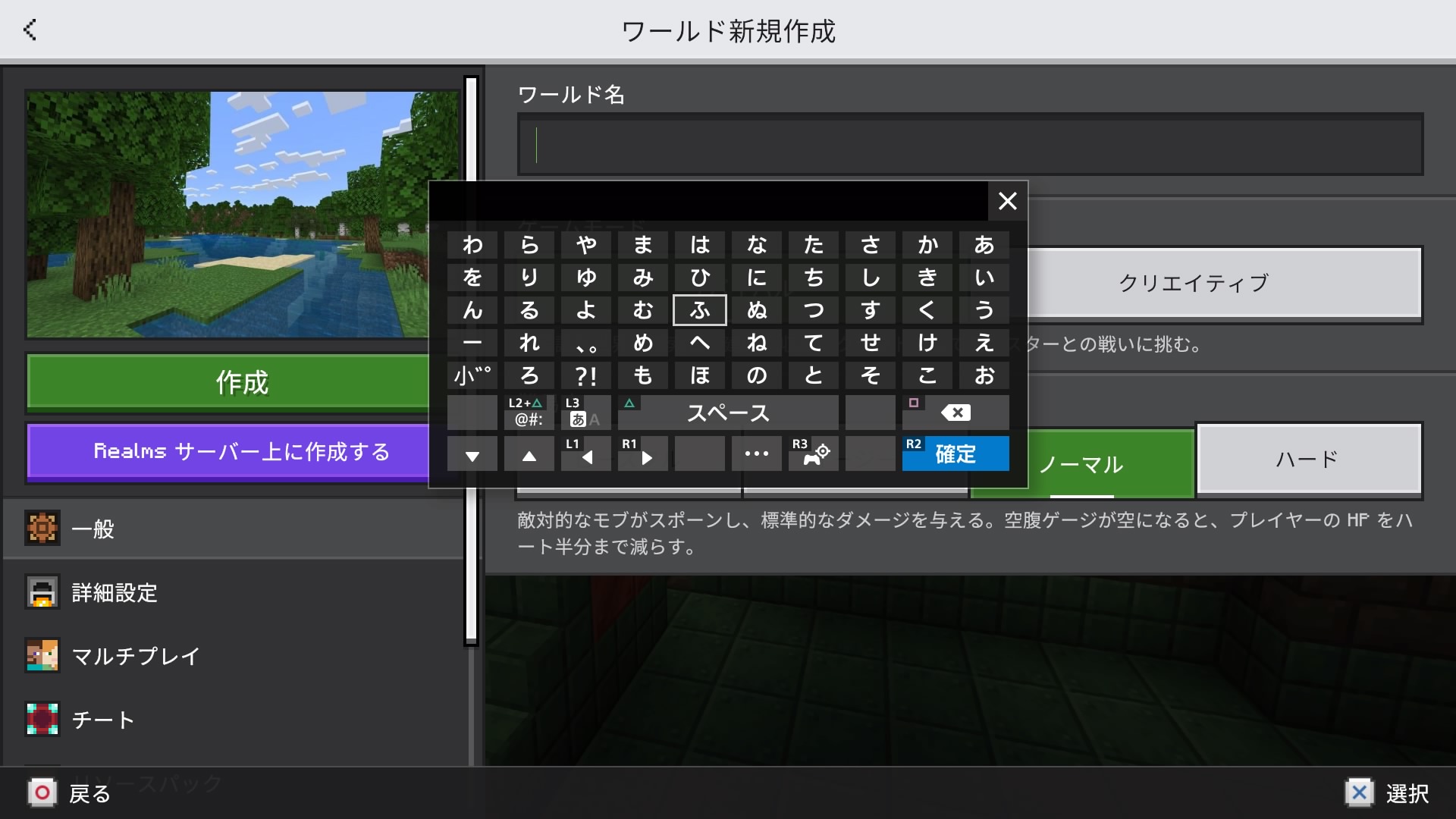Switch to symbols keyboard @#:
Screen dimensions: 1456x819
[529, 413]
